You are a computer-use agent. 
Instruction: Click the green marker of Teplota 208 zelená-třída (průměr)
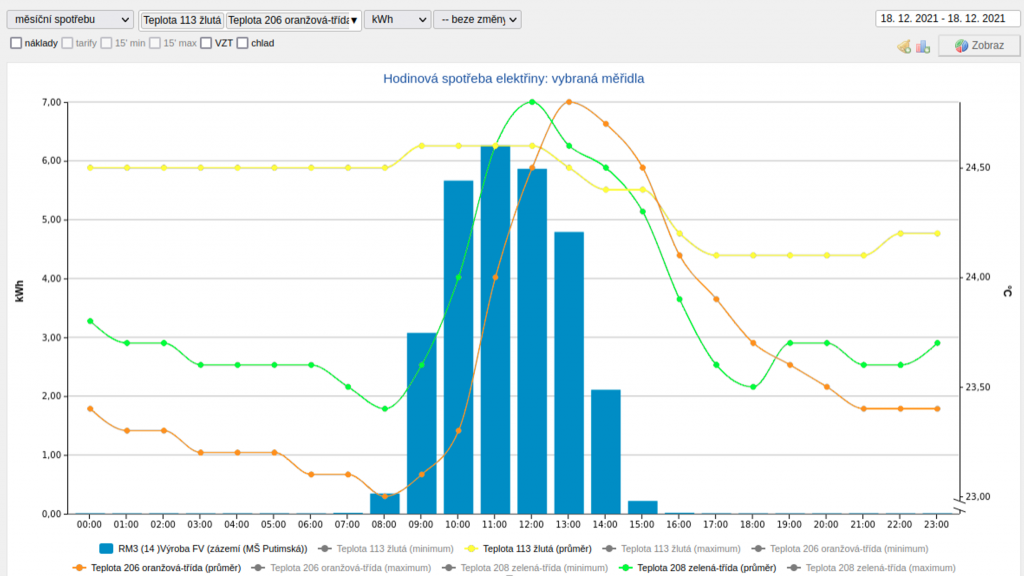(625, 568)
